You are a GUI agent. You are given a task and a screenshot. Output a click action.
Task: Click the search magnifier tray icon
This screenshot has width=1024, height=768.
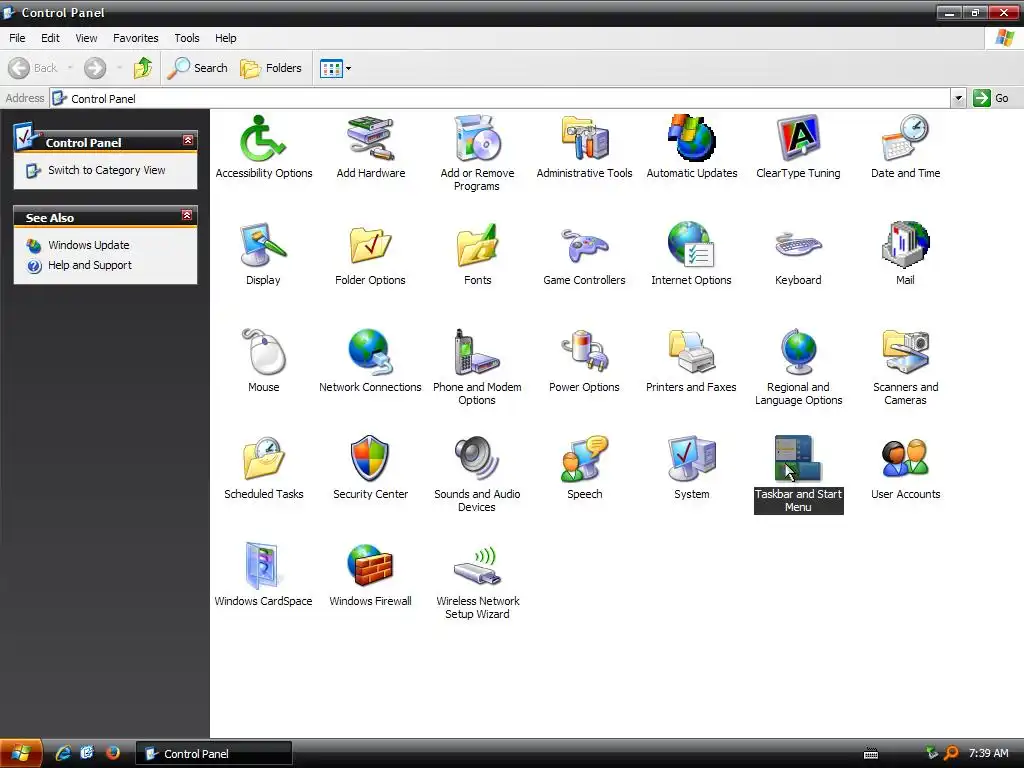[951, 754]
